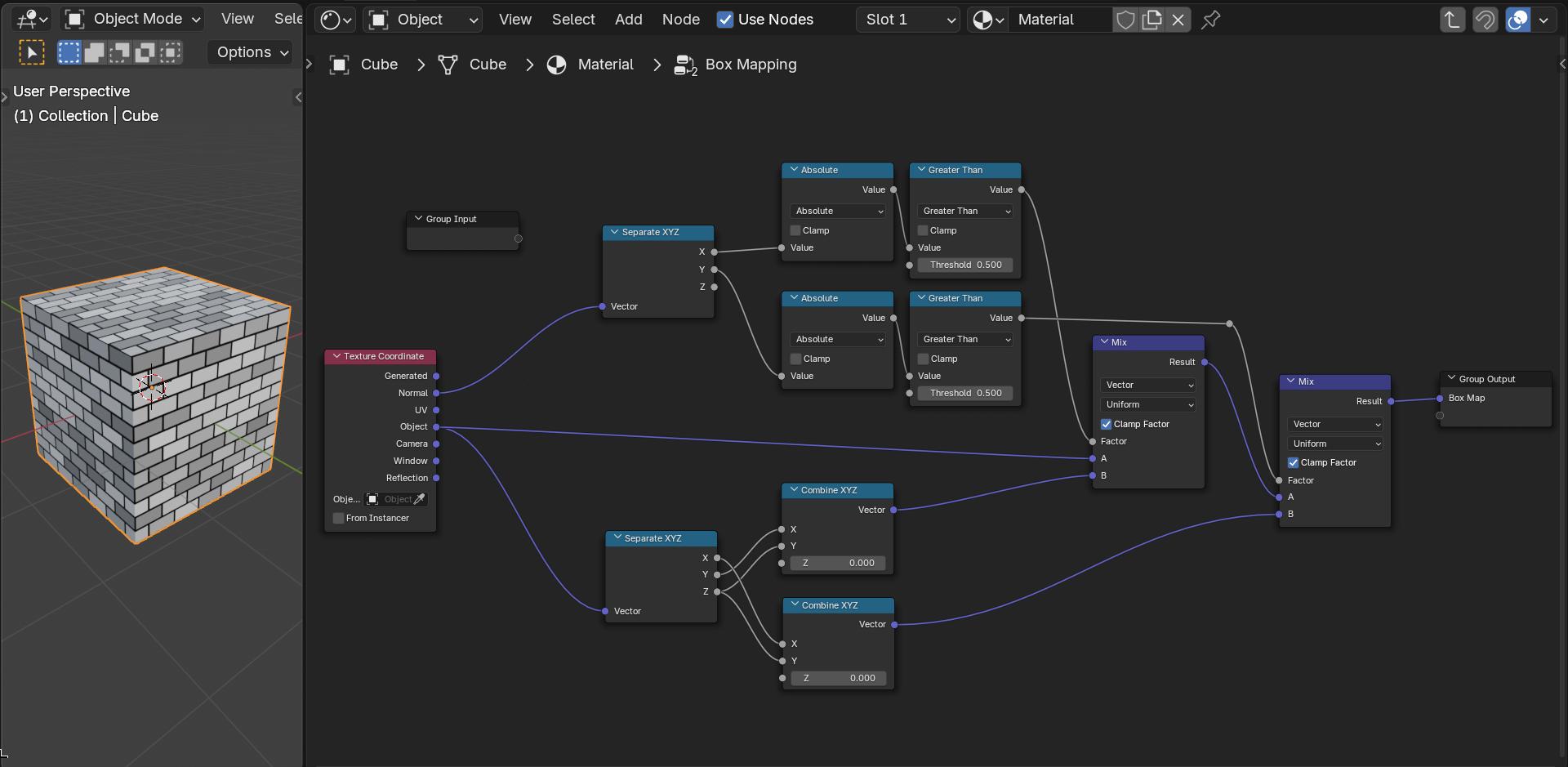This screenshot has width=1568, height=767.
Task: Open the 3D viewport View menu
Action: (237, 19)
